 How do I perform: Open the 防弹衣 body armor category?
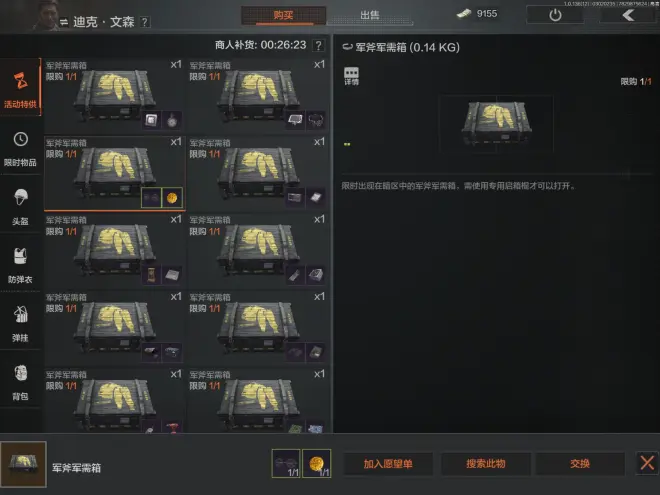[x=21, y=263]
